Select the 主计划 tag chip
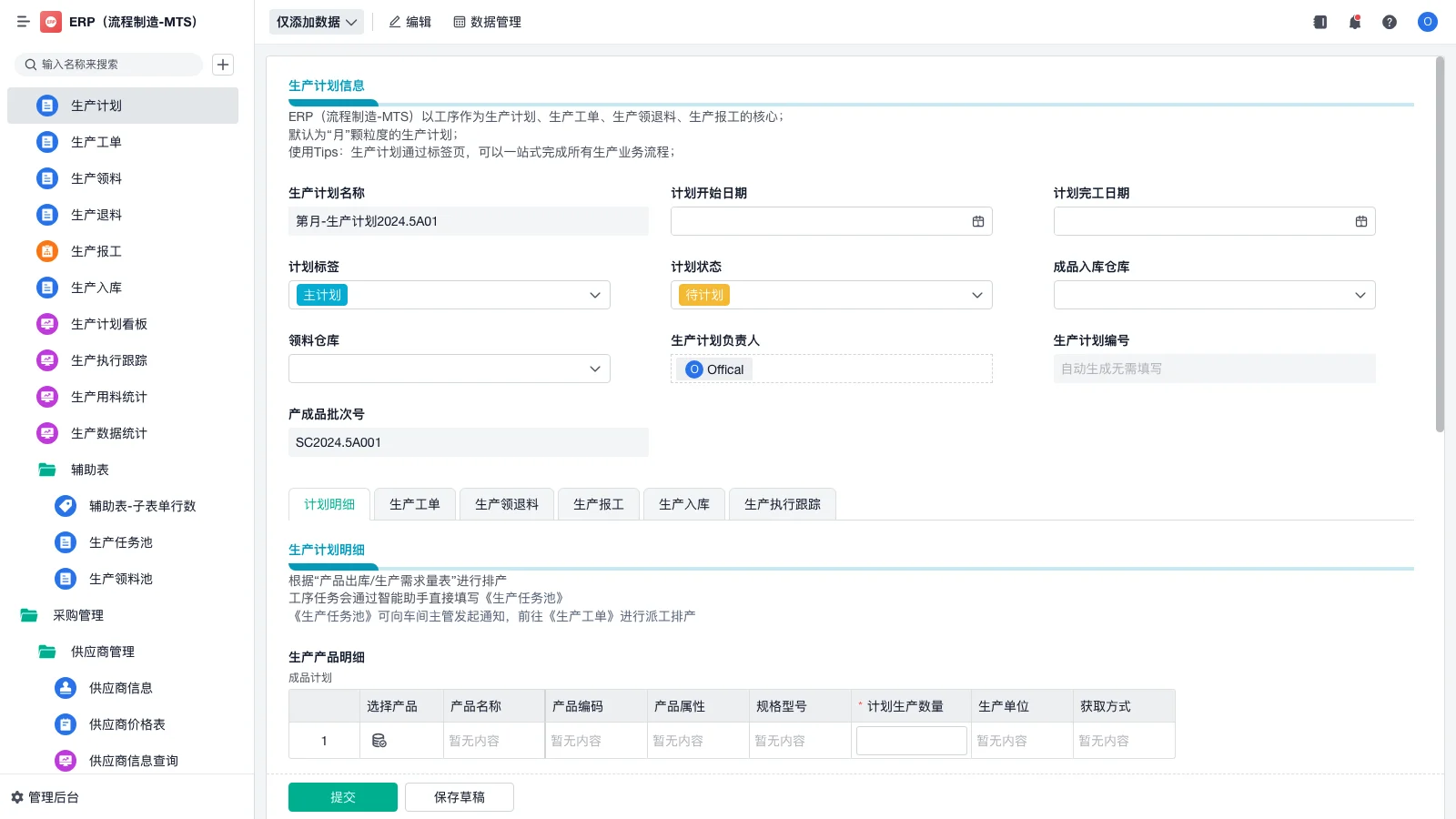This screenshot has width=1456, height=819. click(x=322, y=295)
